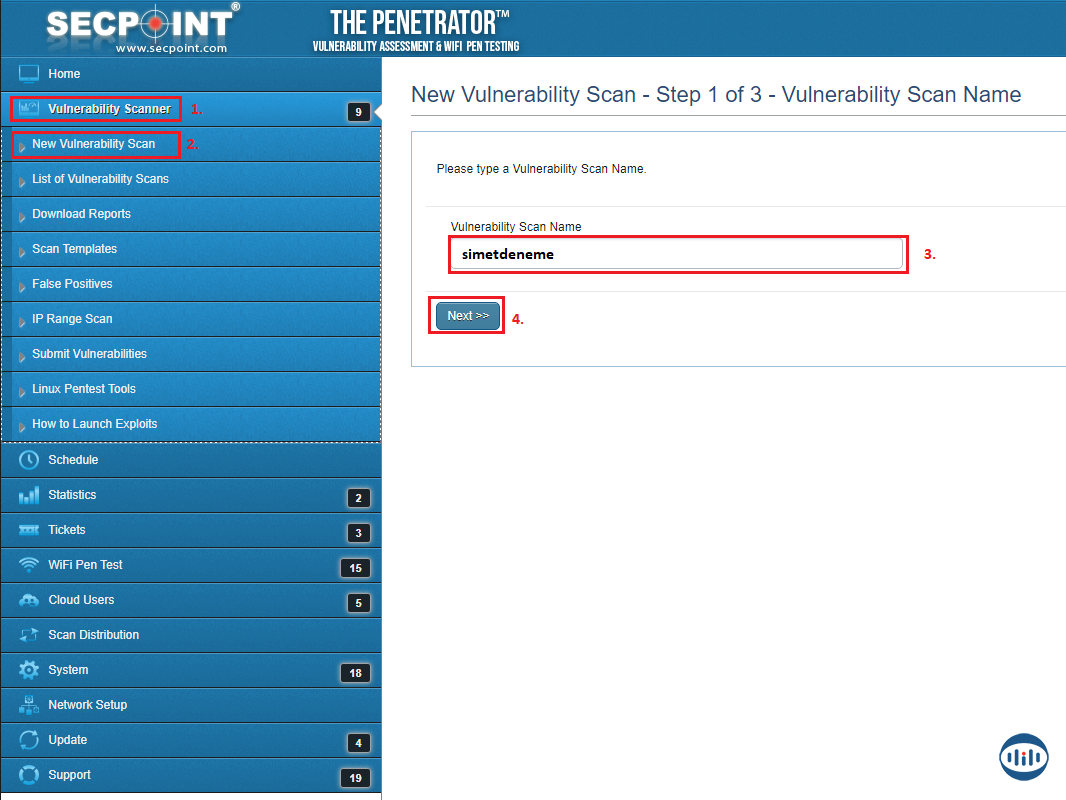Click the Vulnerability Scan Name text field
The height and width of the screenshot is (800, 1066).
(x=676, y=254)
